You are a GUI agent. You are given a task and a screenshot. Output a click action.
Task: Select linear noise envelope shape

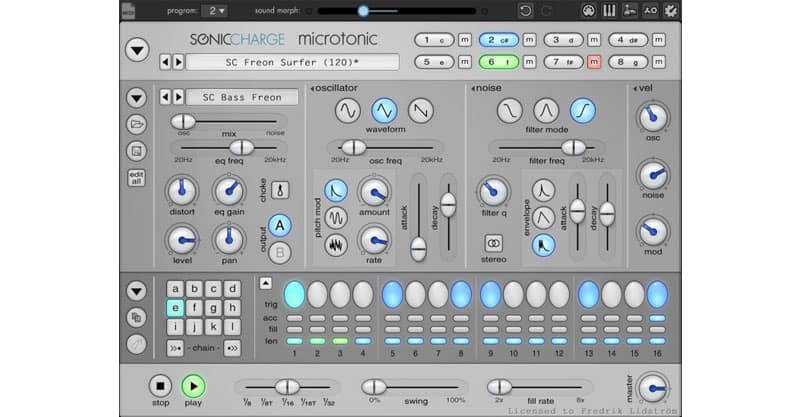[x=543, y=218]
